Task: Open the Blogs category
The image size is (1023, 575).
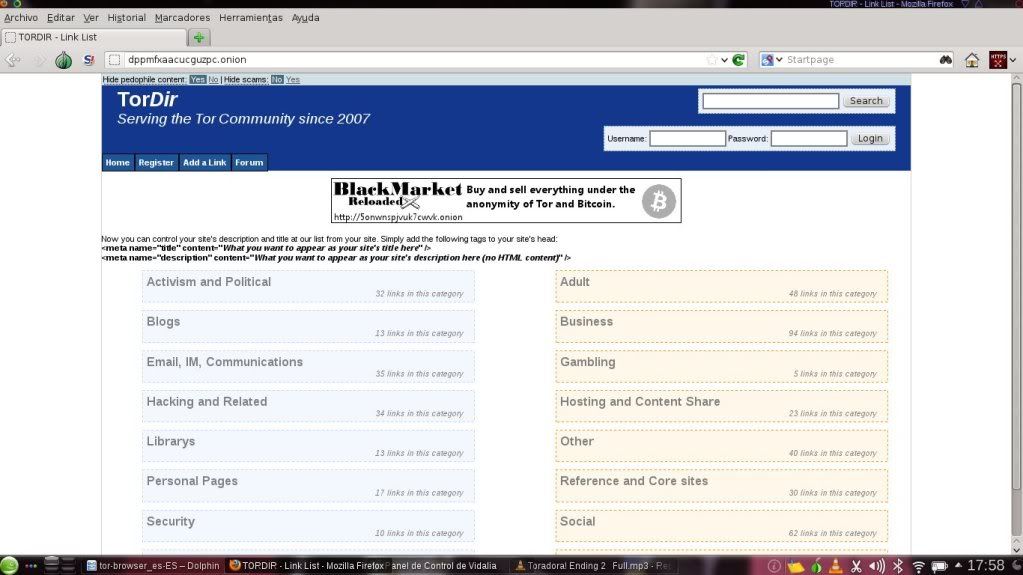Action: coord(163,322)
